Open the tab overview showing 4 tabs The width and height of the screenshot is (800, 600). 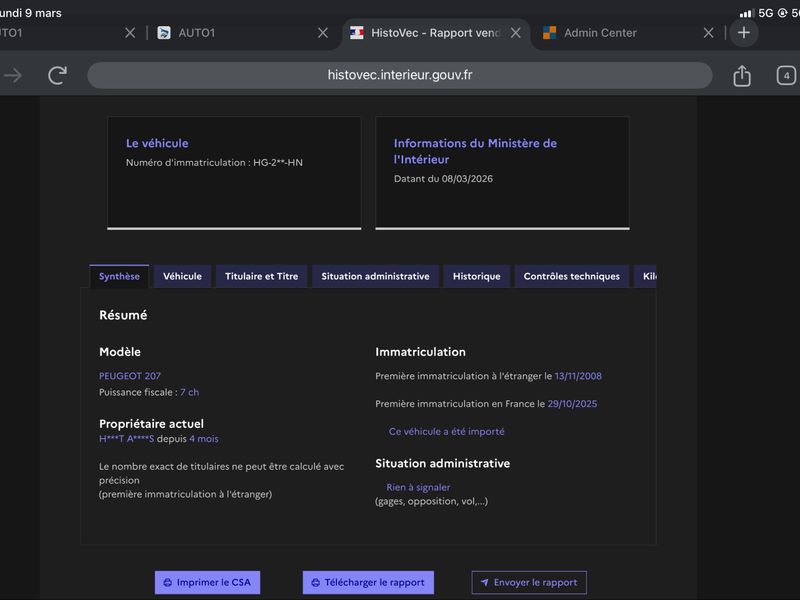coord(786,76)
